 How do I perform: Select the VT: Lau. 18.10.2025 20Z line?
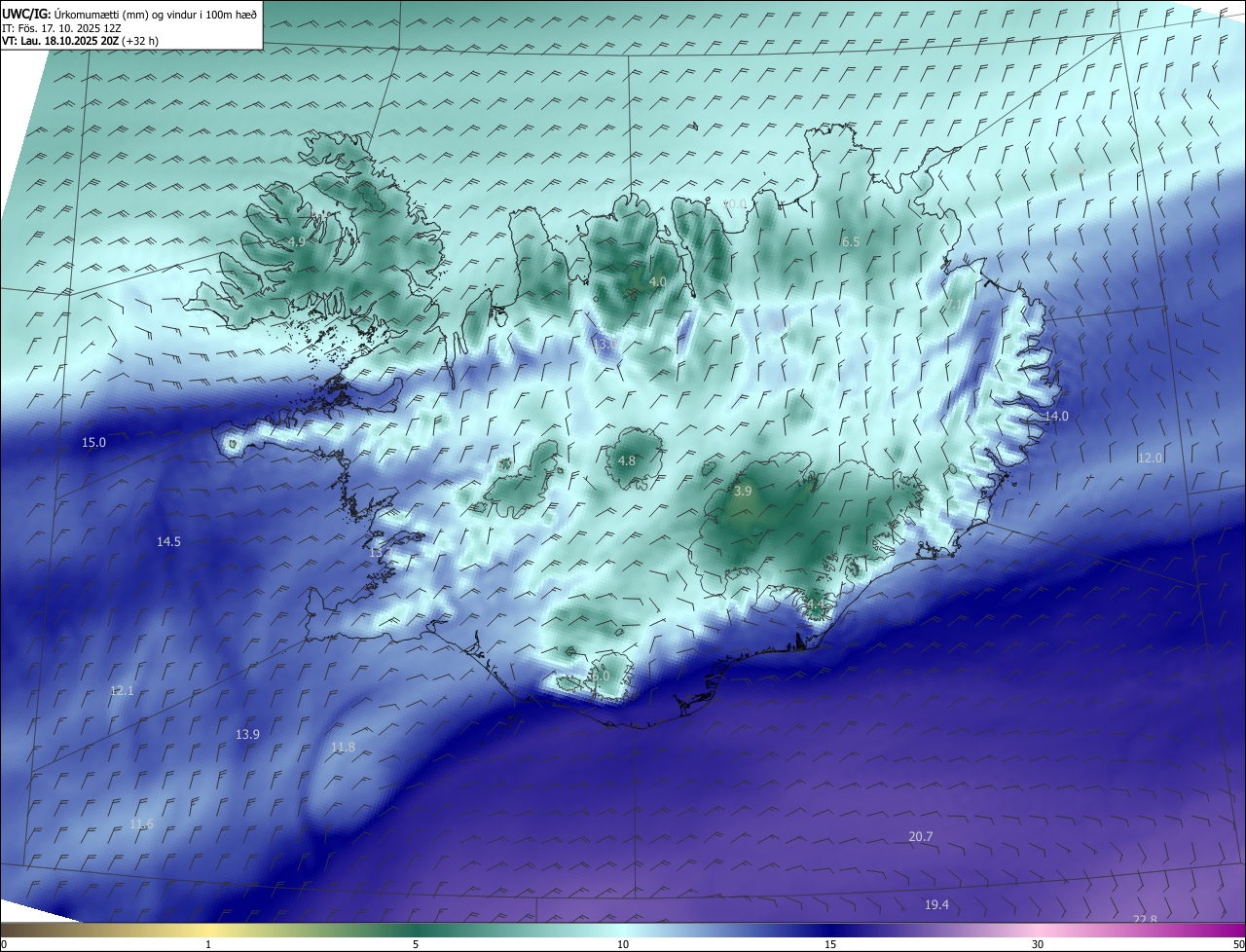point(81,41)
